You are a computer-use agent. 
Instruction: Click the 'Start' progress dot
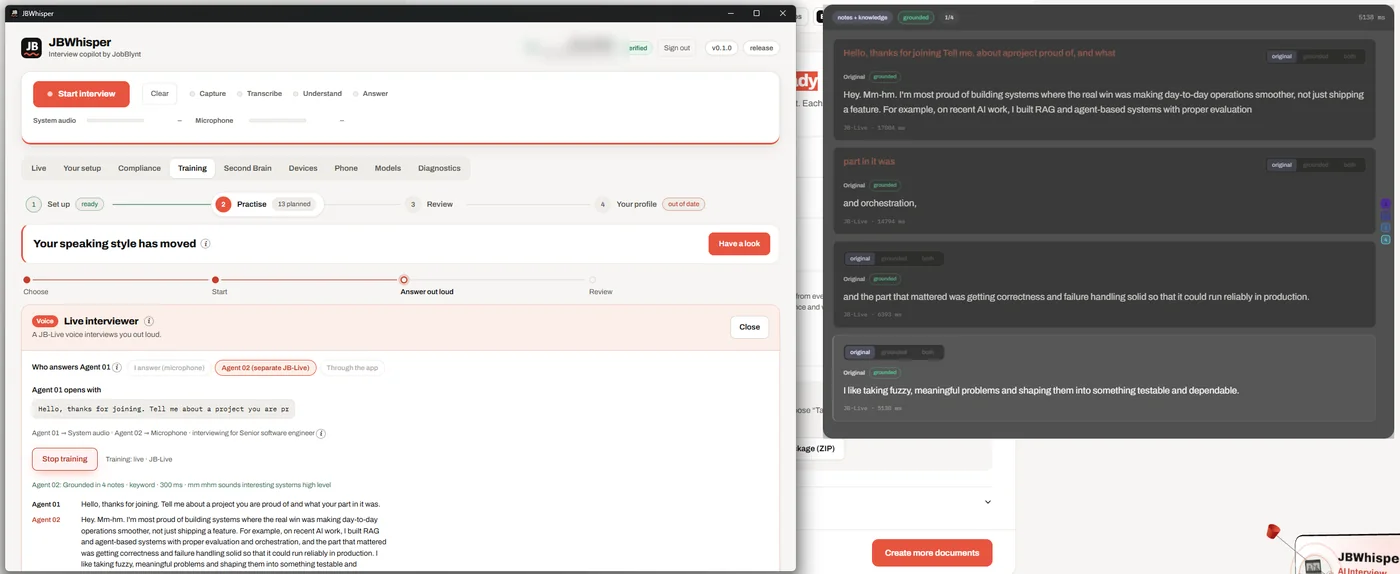[x=215, y=280]
